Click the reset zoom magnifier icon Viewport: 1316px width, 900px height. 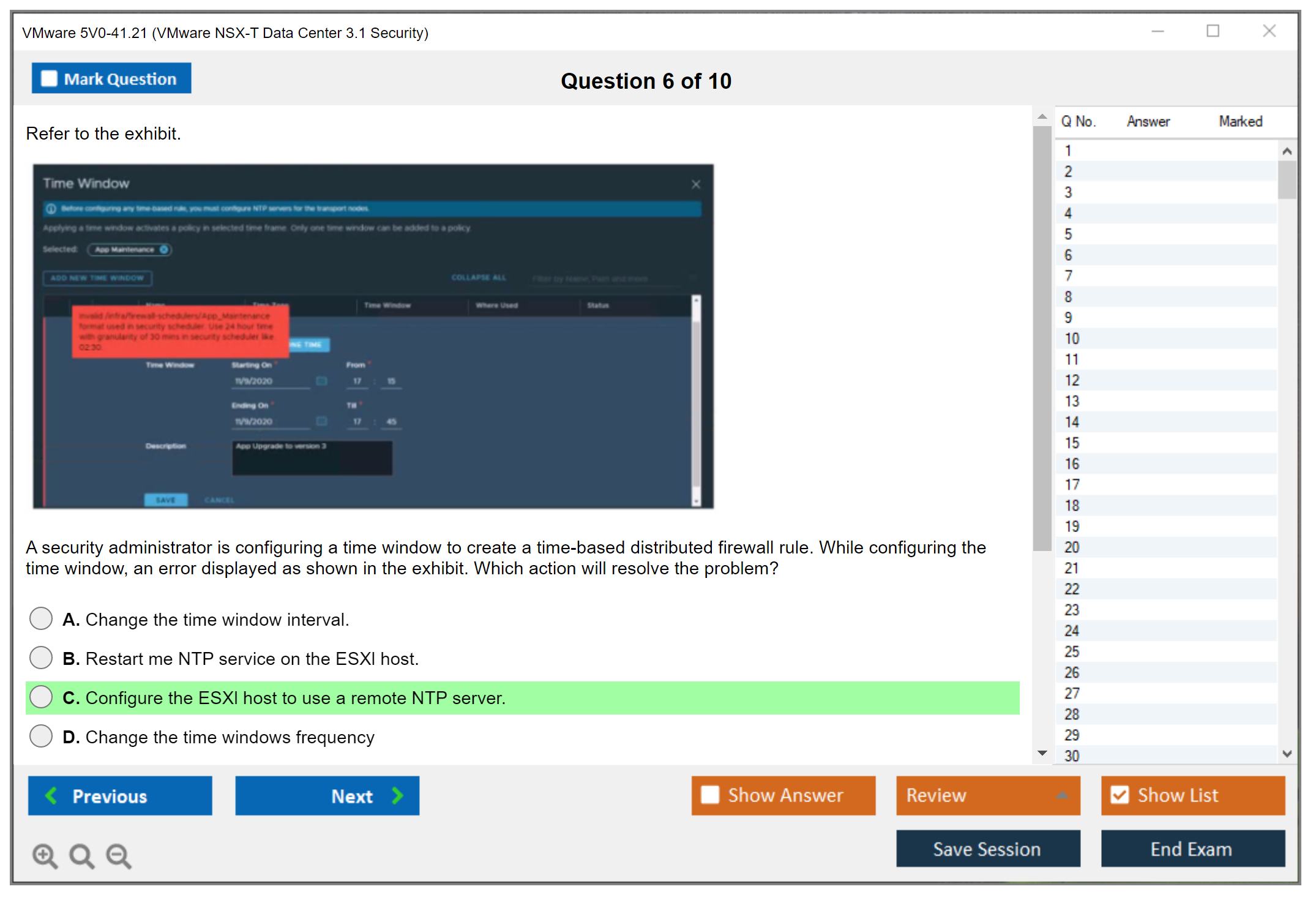81,855
